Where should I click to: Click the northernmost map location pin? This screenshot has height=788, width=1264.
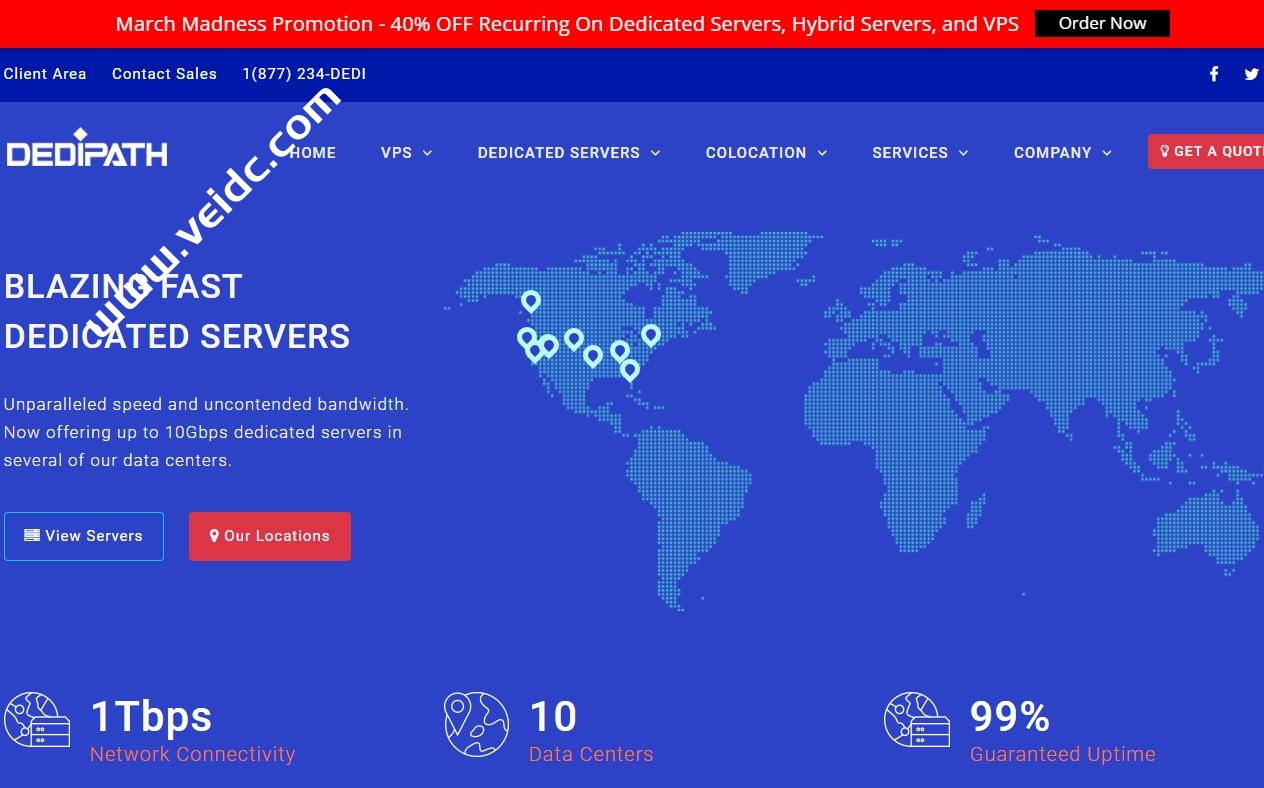coord(531,301)
